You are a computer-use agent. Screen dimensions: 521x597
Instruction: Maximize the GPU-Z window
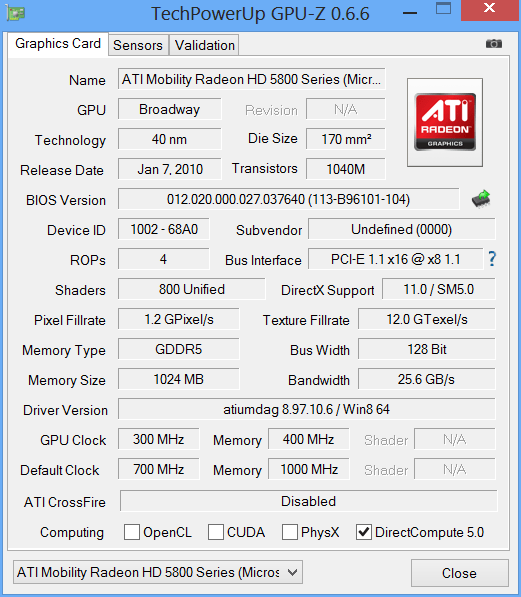[443, 8]
